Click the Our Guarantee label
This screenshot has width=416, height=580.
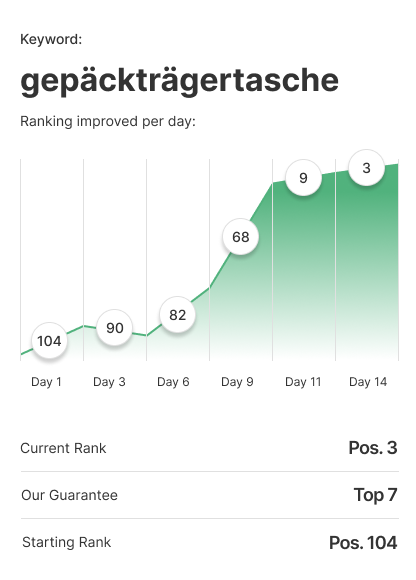[x=70, y=495]
